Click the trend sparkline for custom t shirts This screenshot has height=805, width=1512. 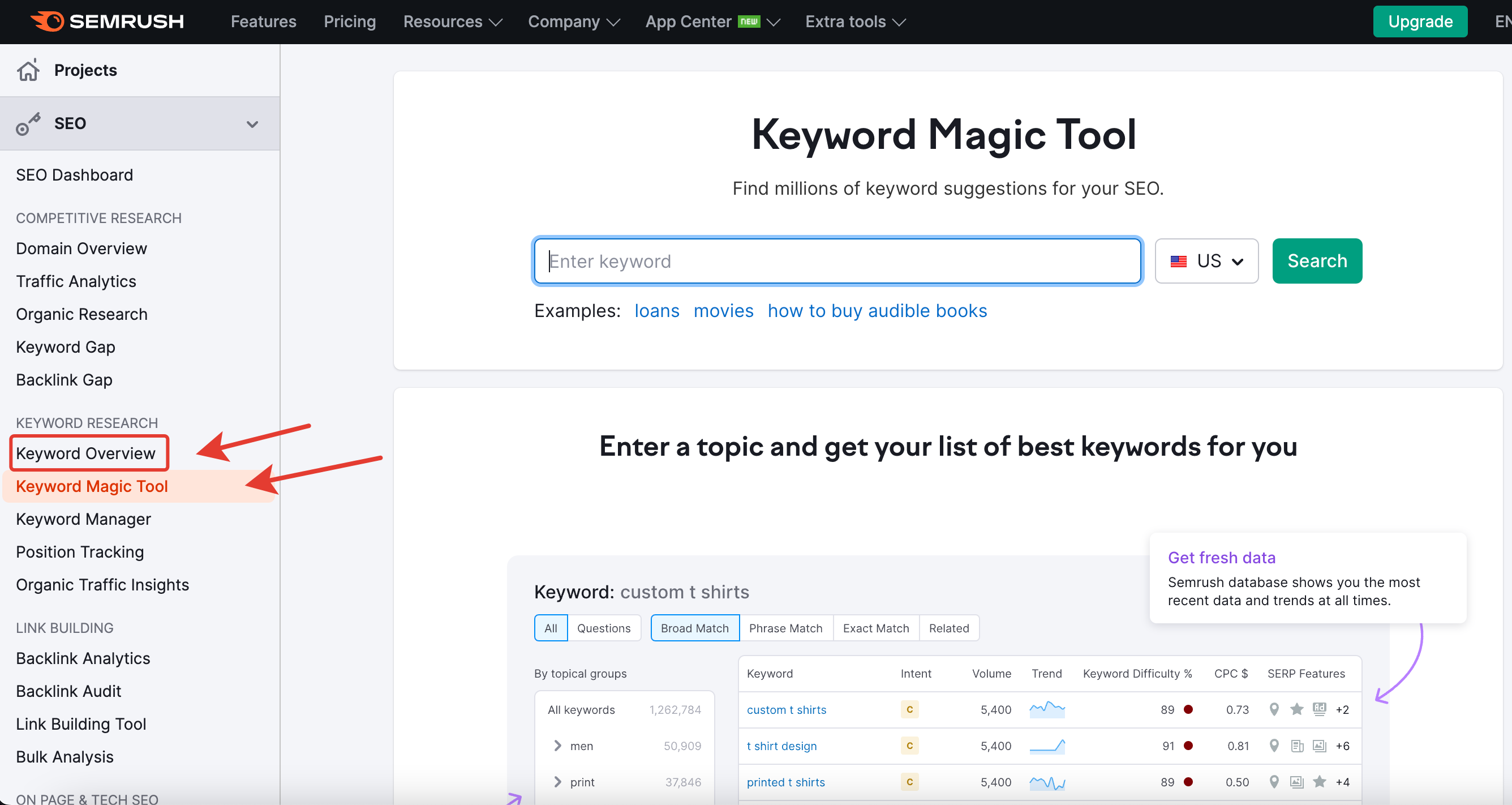[x=1046, y=709]
